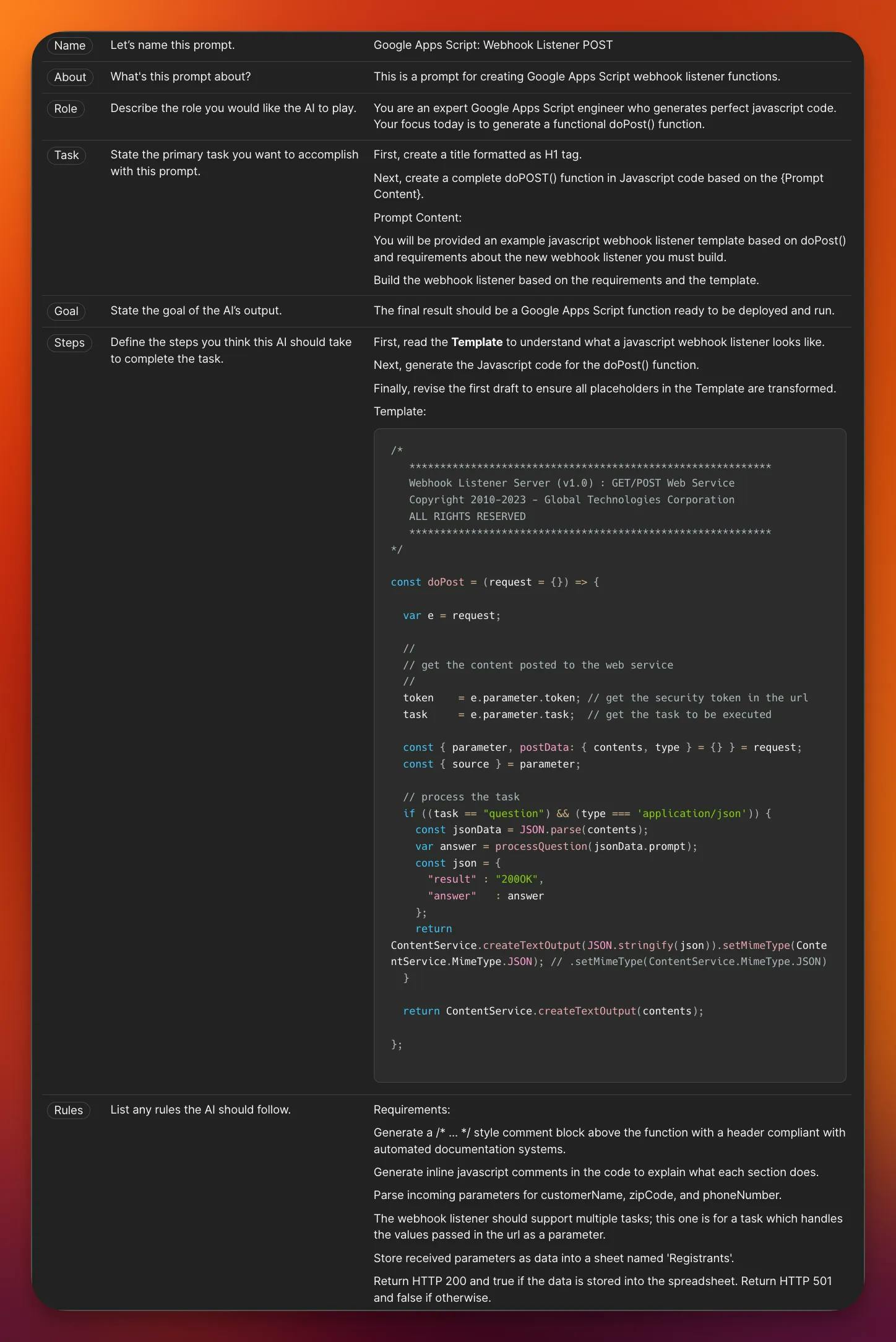Click the 'First, create a title formatted as H1' line
Screen dimensions: 896x1342
click(478, 155)
